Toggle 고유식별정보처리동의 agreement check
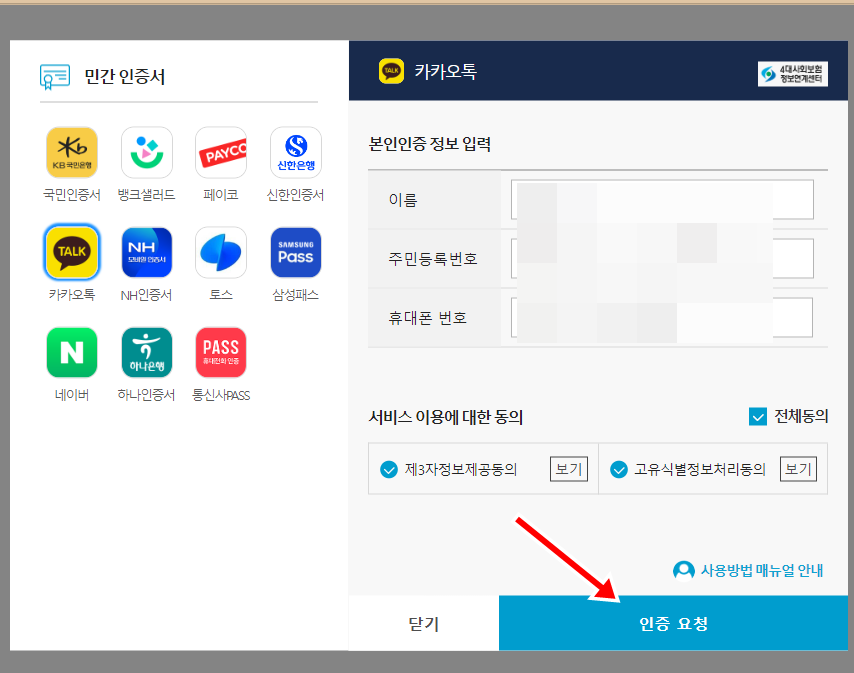This screenshot has width=854, height=673. (619, 469)
